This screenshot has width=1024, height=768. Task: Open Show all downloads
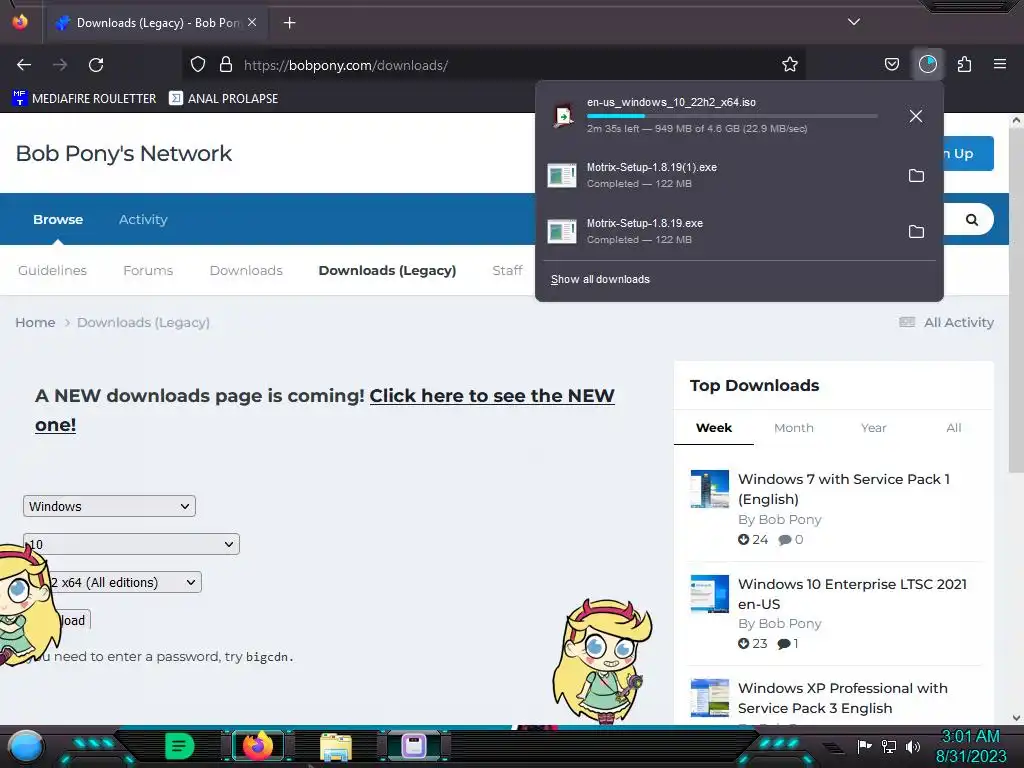(x=600, y=280)
